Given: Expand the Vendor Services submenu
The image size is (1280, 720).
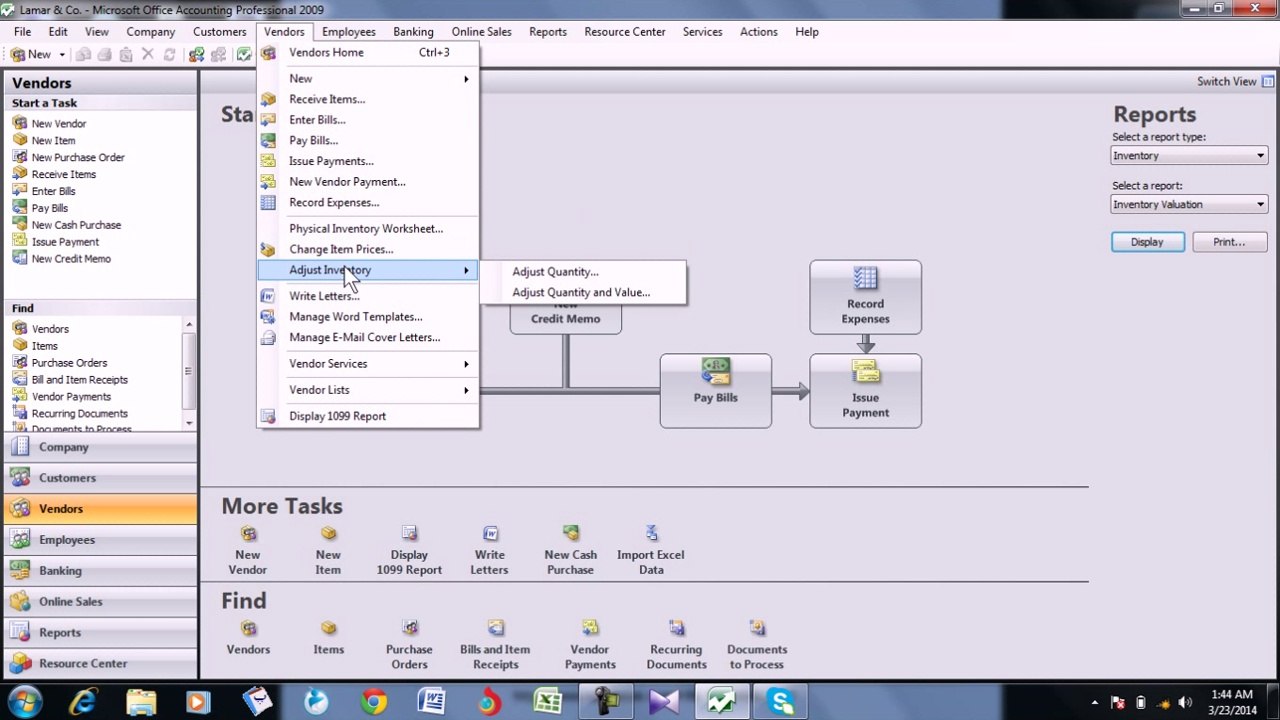Looking at the screenshot, I should tap(368, 364).
